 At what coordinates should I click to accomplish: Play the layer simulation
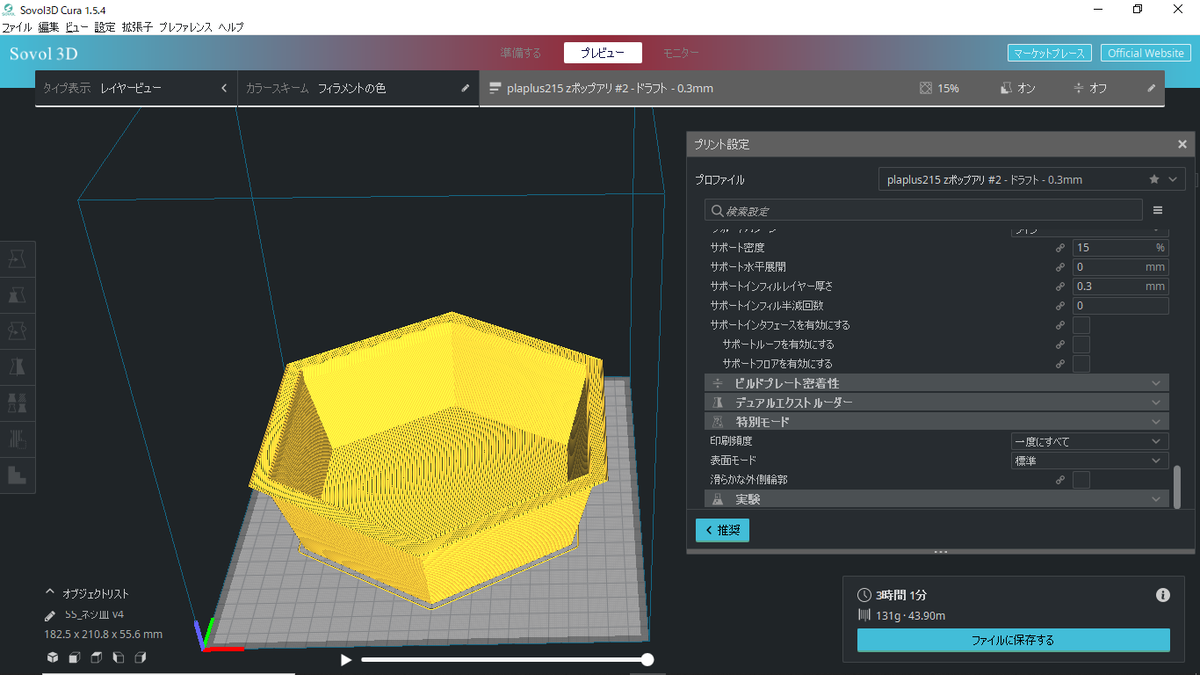tap(346, 660)
